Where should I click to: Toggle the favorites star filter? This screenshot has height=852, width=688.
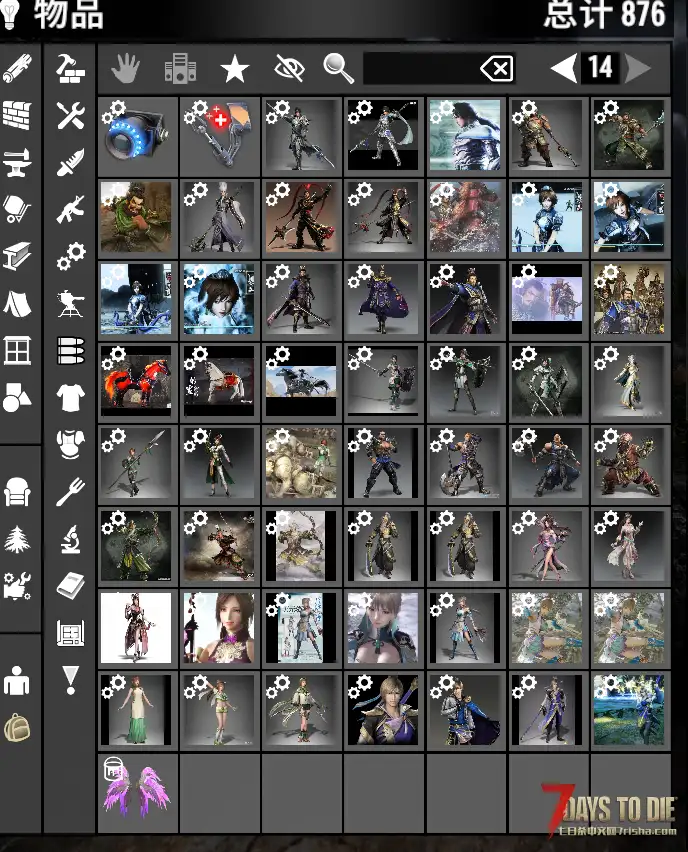coord(235,70)
